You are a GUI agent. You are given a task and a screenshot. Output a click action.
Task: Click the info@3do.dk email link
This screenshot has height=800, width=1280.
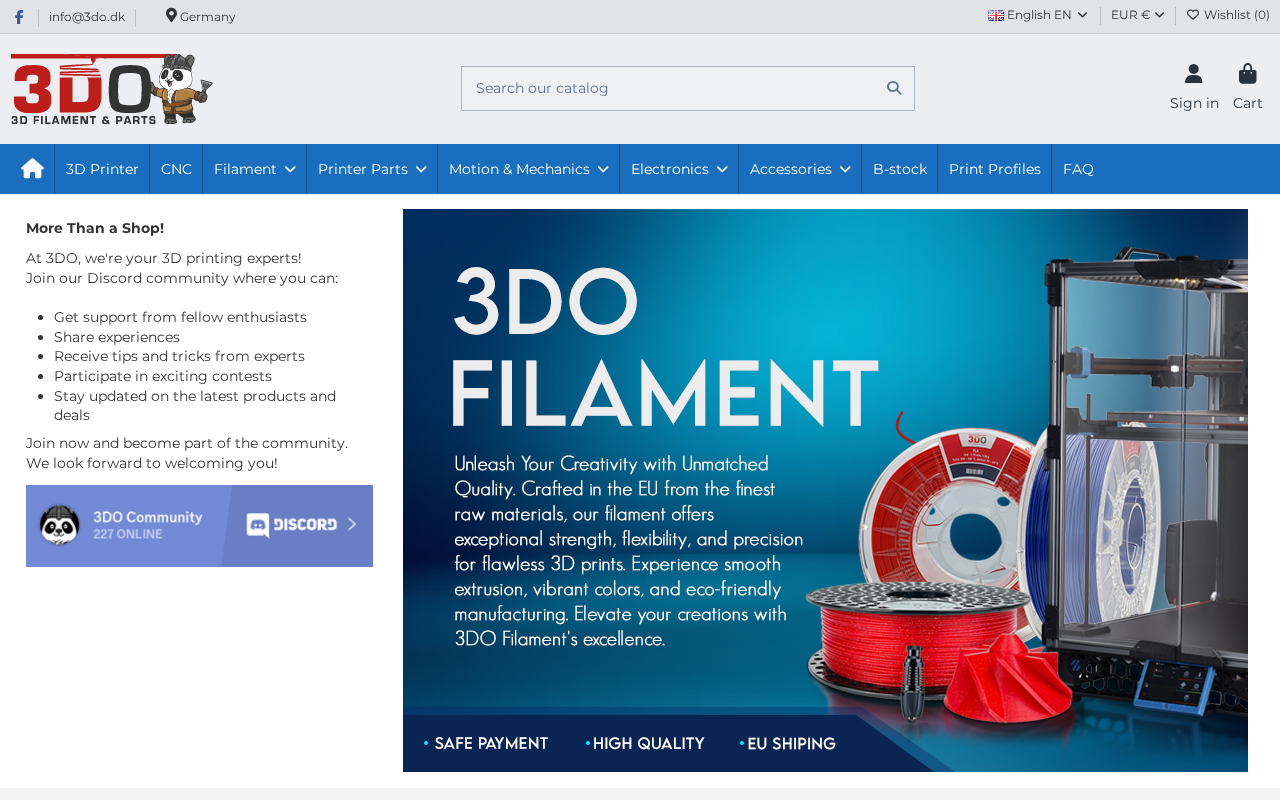point(87,17)
